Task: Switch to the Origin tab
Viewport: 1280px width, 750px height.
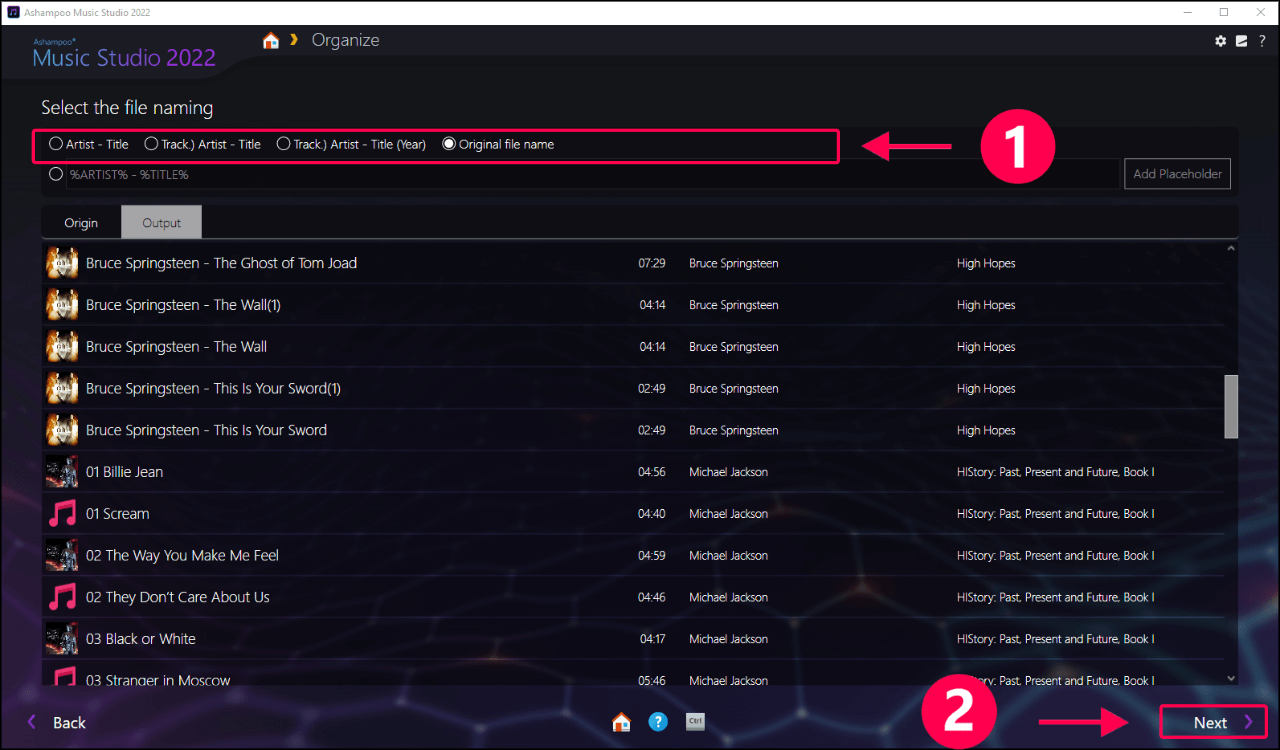Action: (81, 222)
